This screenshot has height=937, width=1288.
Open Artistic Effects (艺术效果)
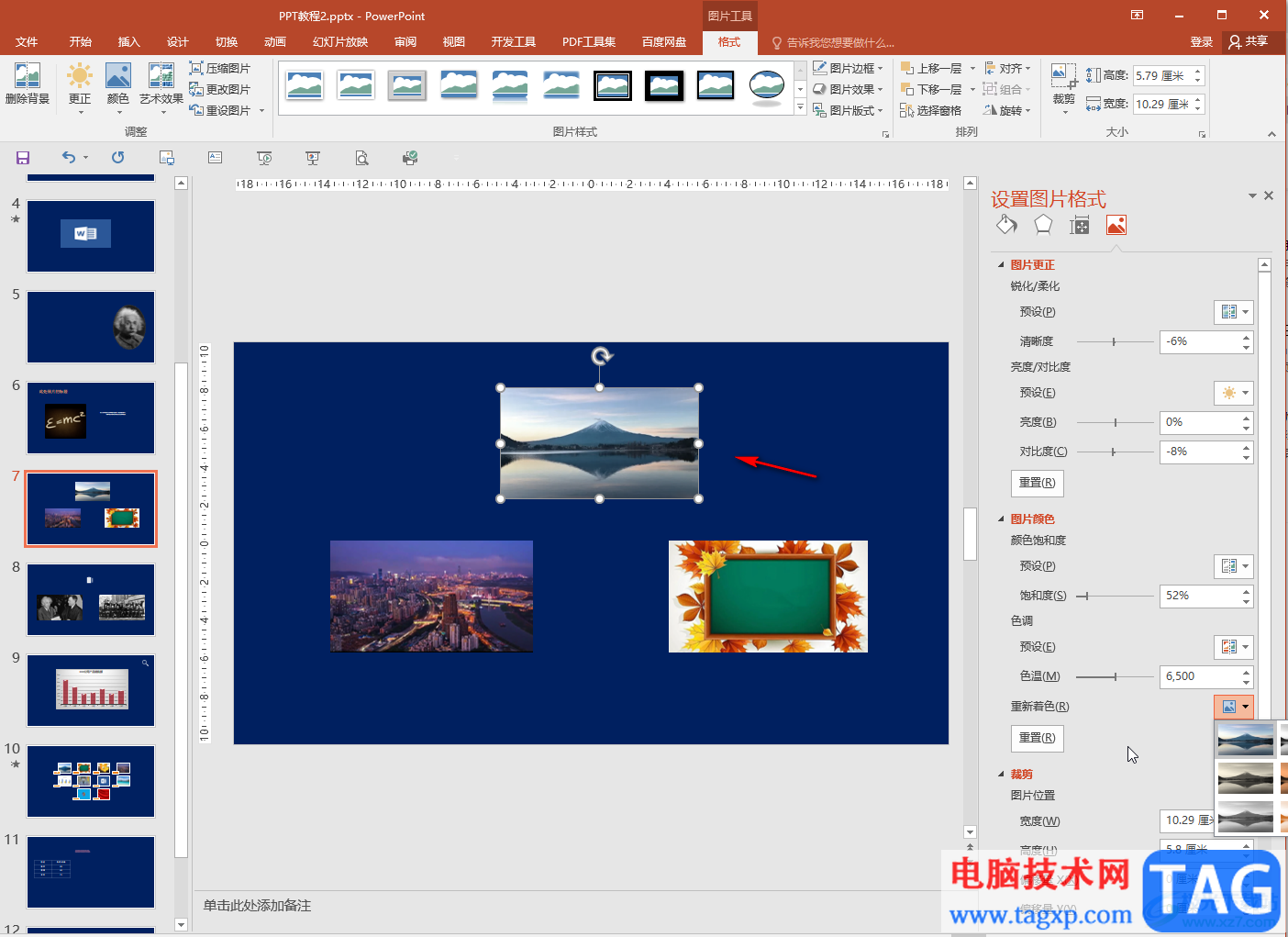[161, 87]
